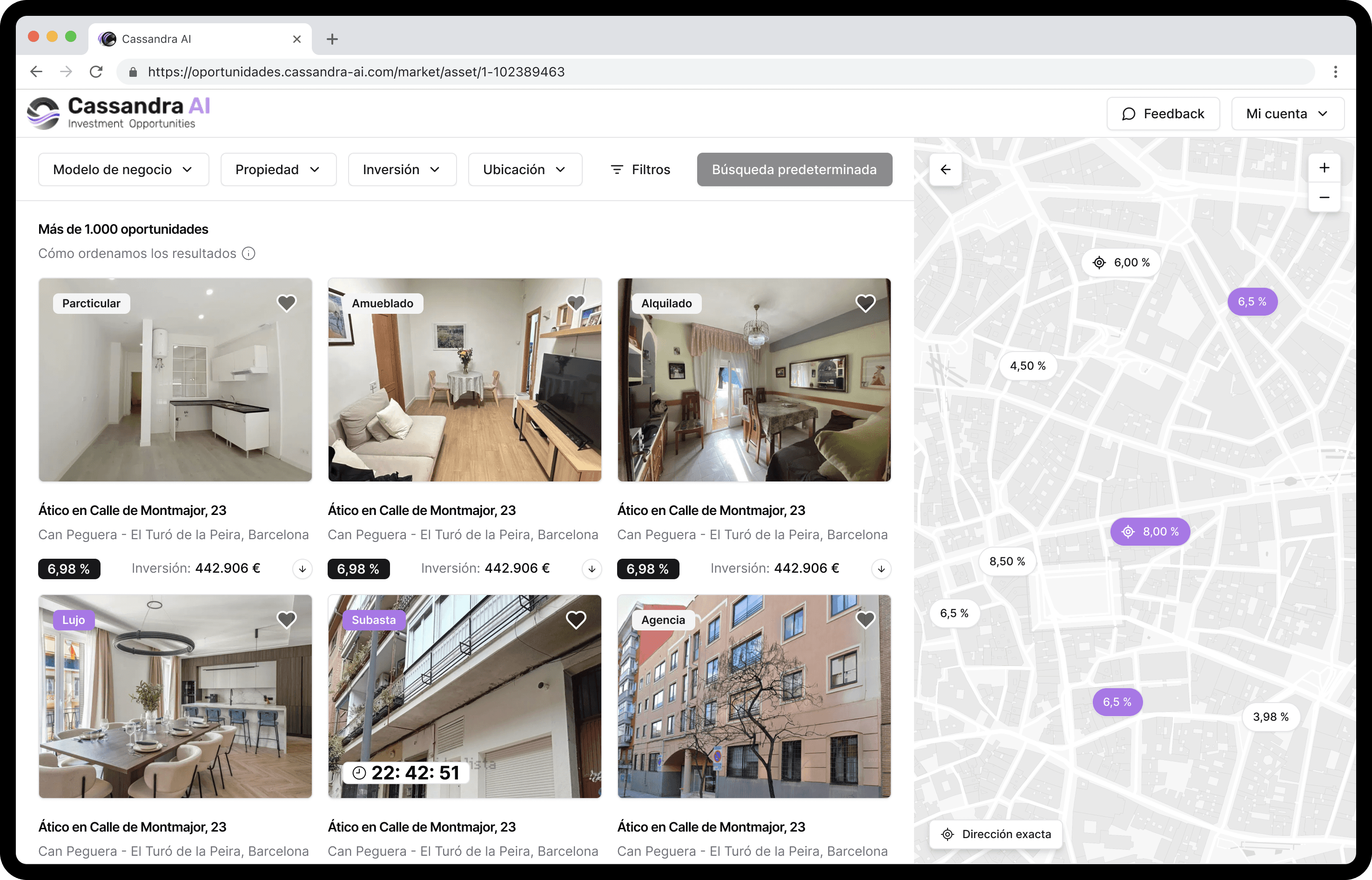Image resolution: width=1372 pixels, height=880 pixels.
Task: Favorite the Subasta listing with its heart
Action: pos(576,619)
